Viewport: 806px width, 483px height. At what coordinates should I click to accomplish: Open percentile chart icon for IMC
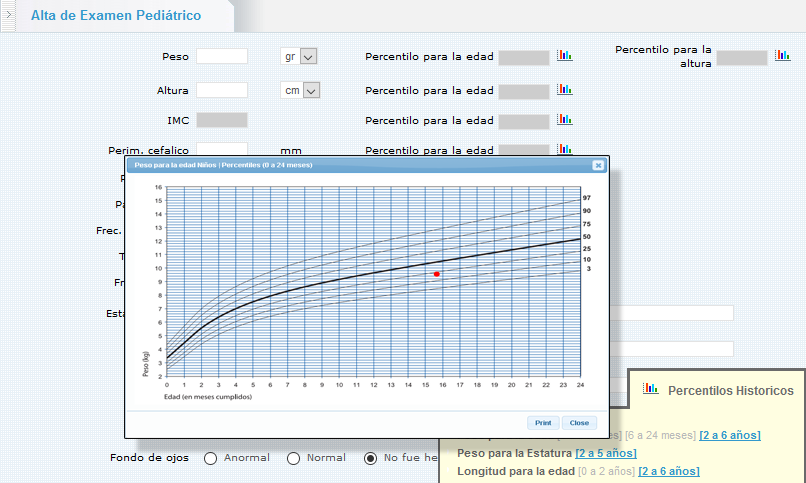click(x=564, y=121)
